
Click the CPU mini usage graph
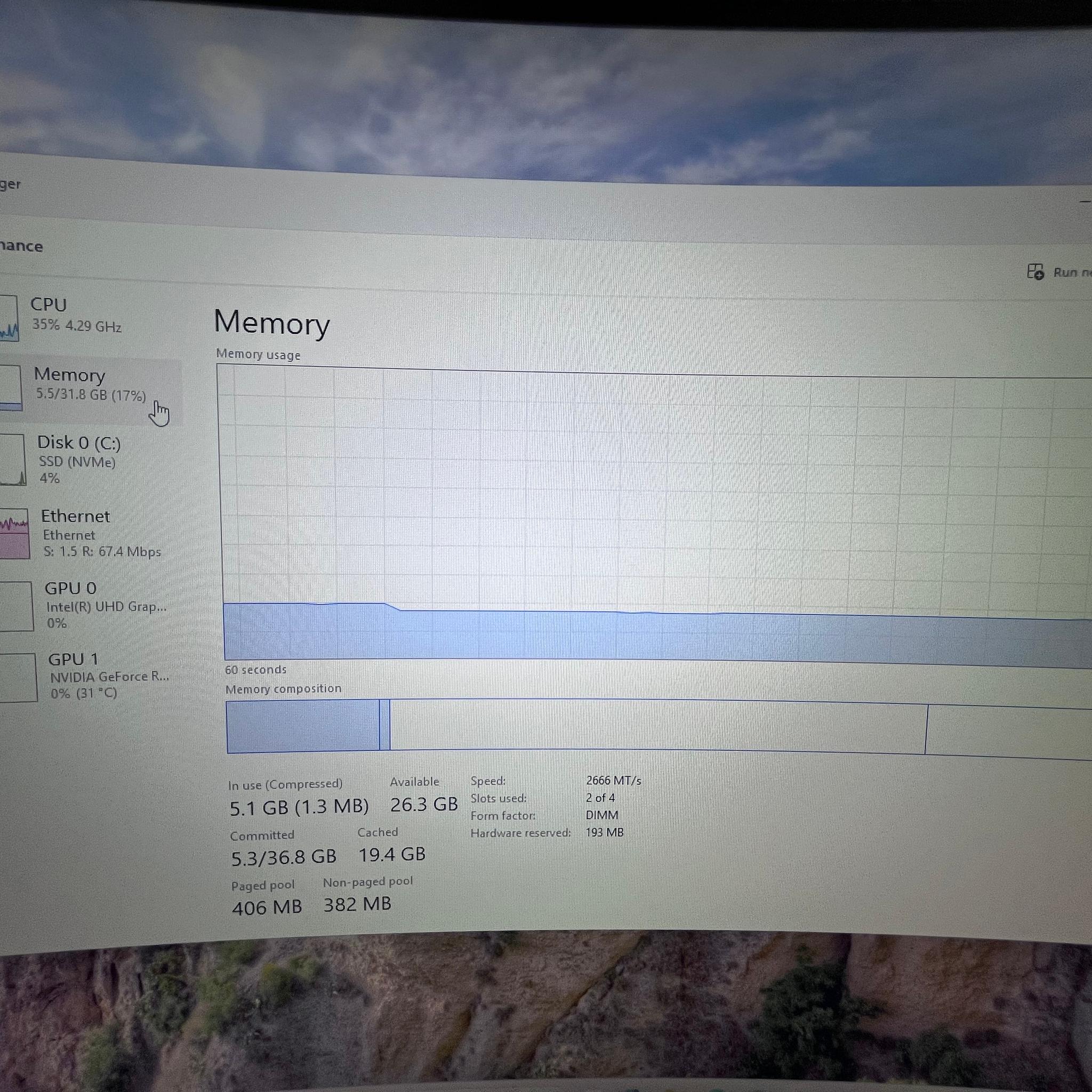tap(9, 318)
